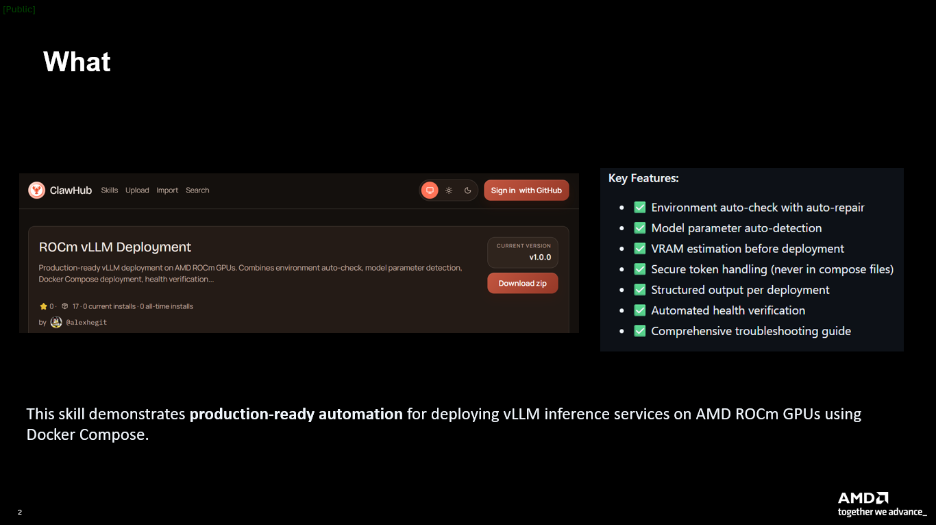
Task: Click the skill description paragraph text
Action: coord(251,274)
